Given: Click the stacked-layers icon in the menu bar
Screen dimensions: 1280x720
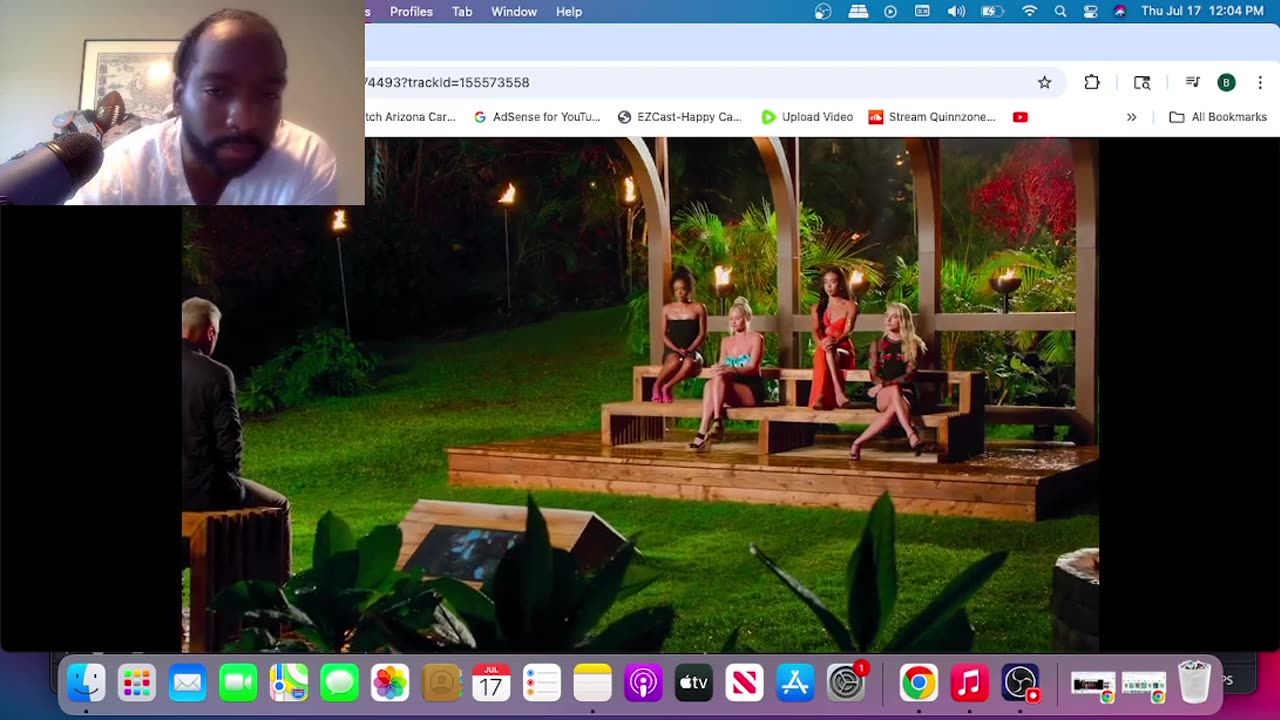Looking at the screenshot, I should tap(858, 12).
